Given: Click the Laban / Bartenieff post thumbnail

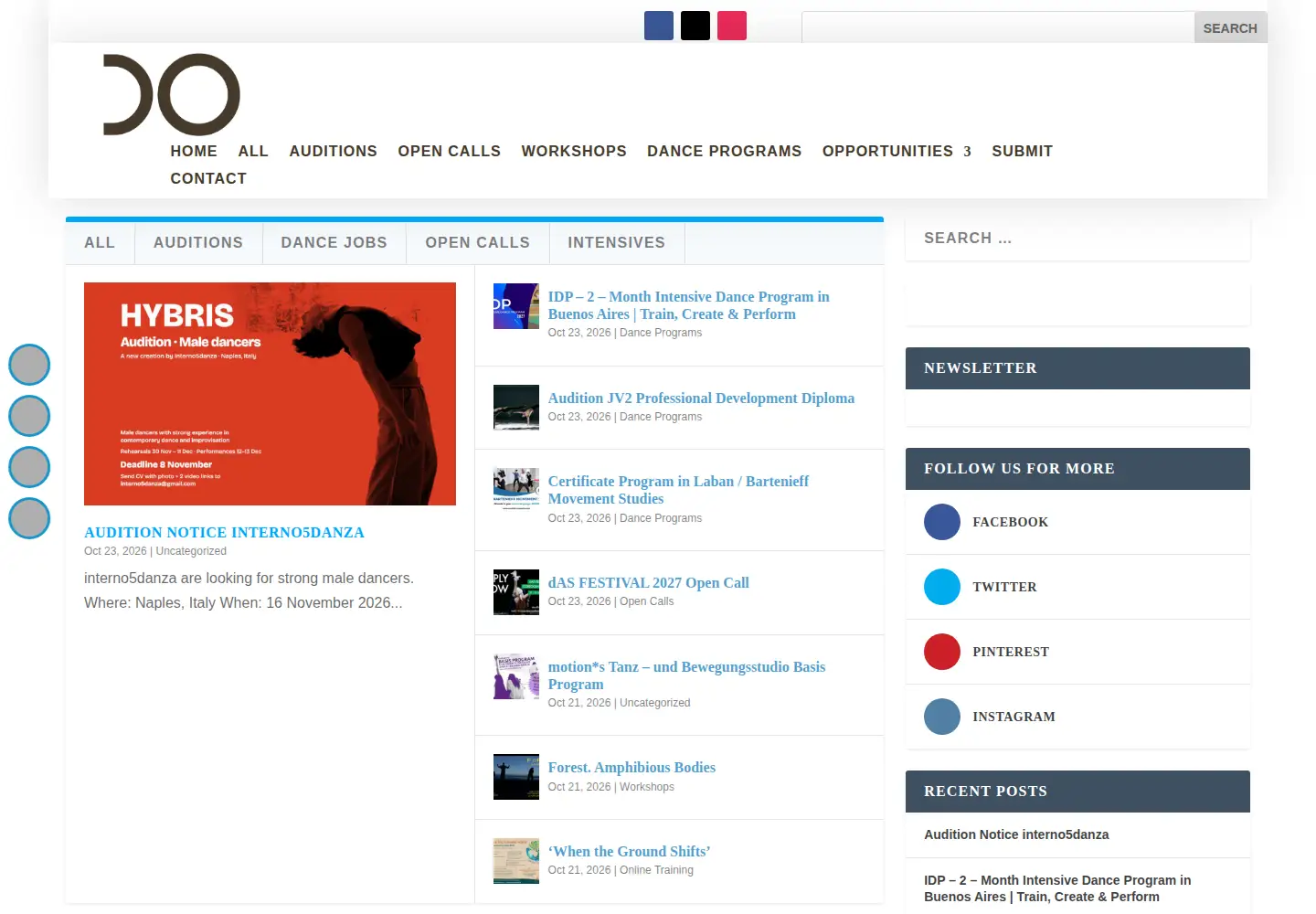Looking at the screenshot, I should 516,491.
